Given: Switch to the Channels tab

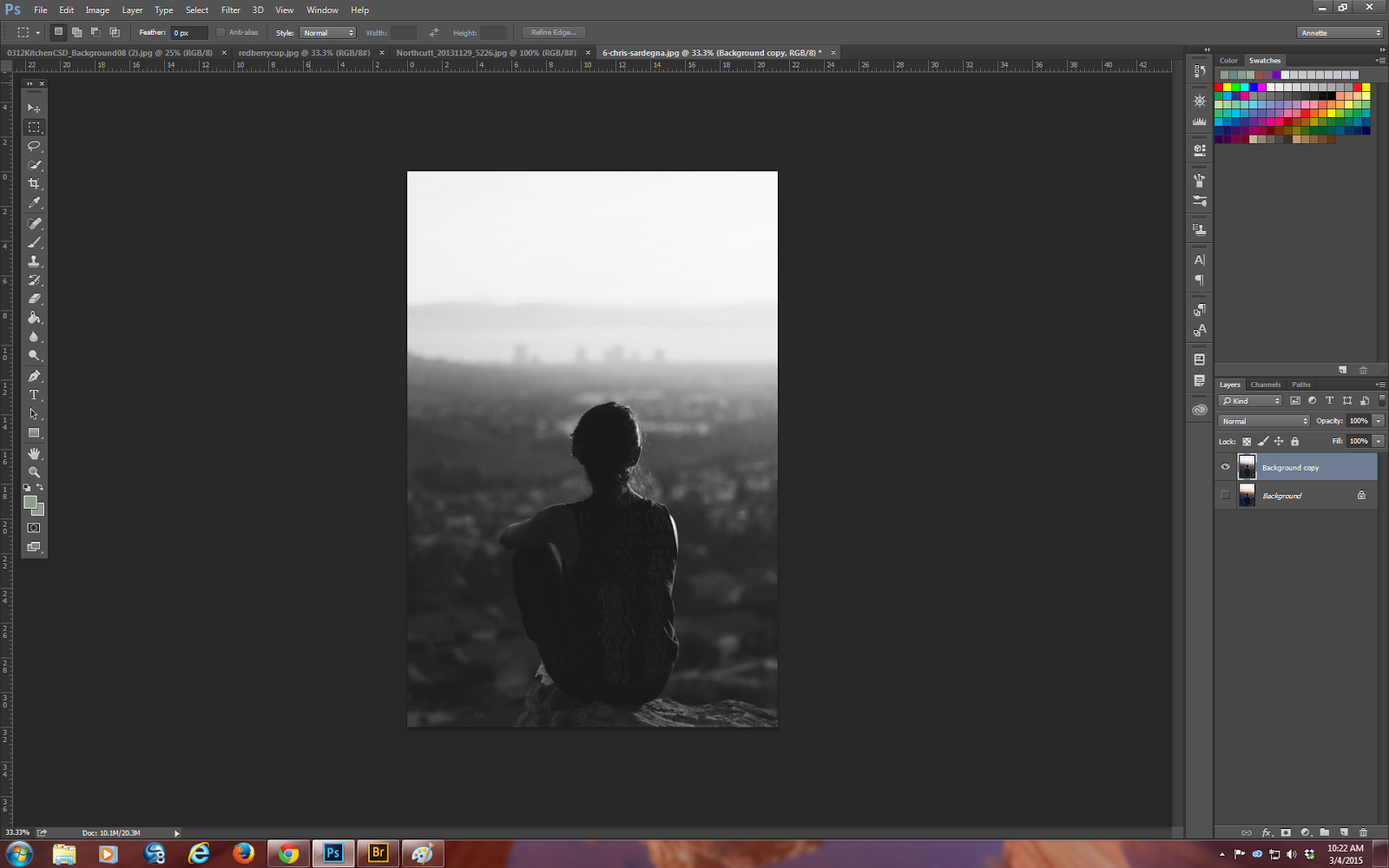Looking at the screenshot, I should click(1265, 385).
